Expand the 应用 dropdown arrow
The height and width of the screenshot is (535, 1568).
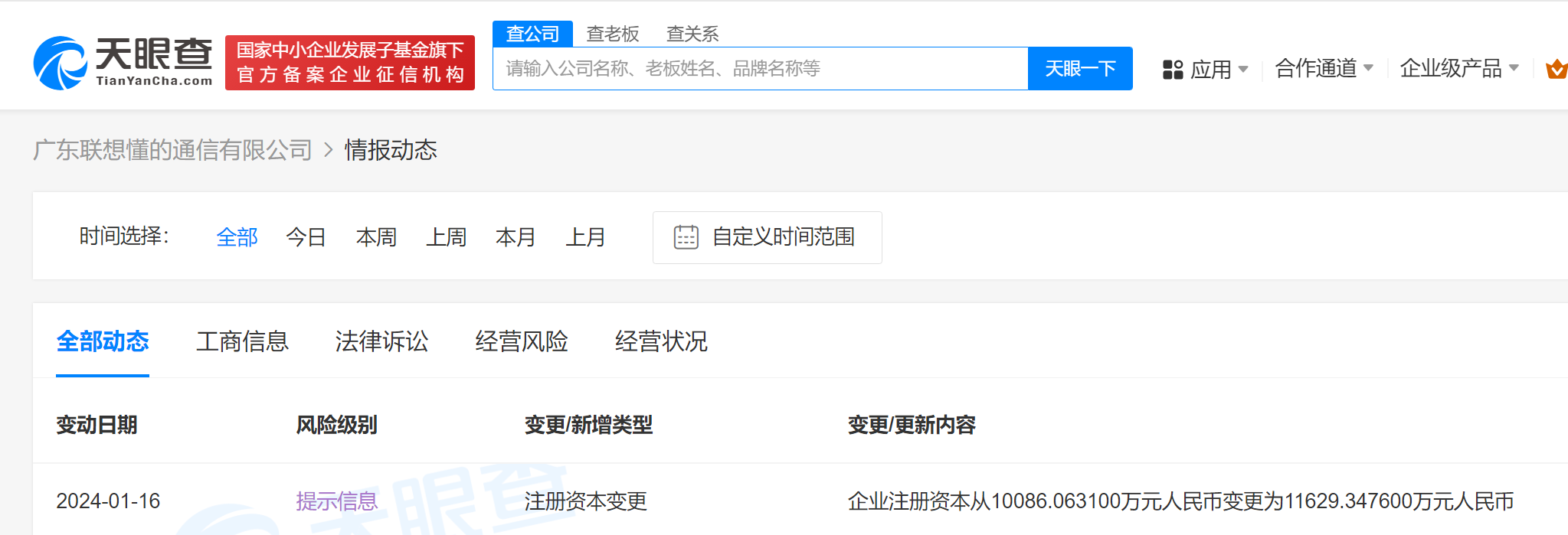[x=1243, y=70]
